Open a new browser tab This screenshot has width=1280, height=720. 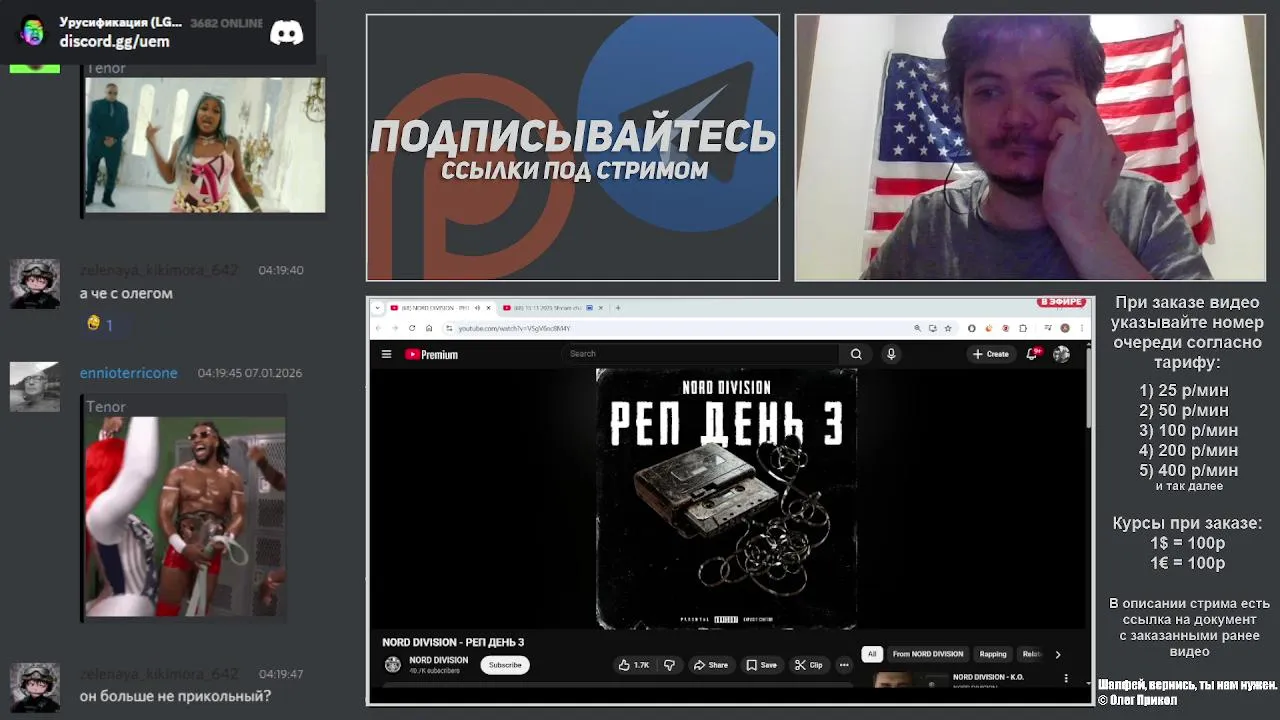618,308
